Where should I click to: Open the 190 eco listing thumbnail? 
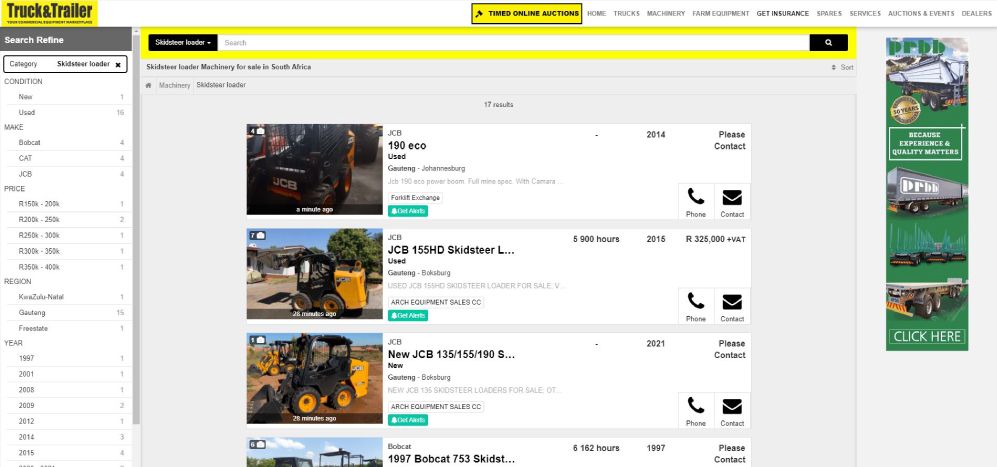(315, 169)
